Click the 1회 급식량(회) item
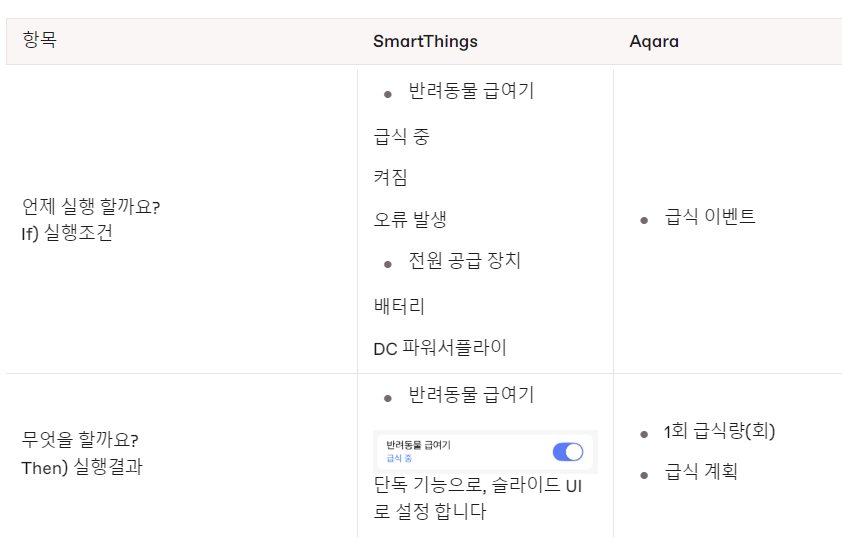 720,432
